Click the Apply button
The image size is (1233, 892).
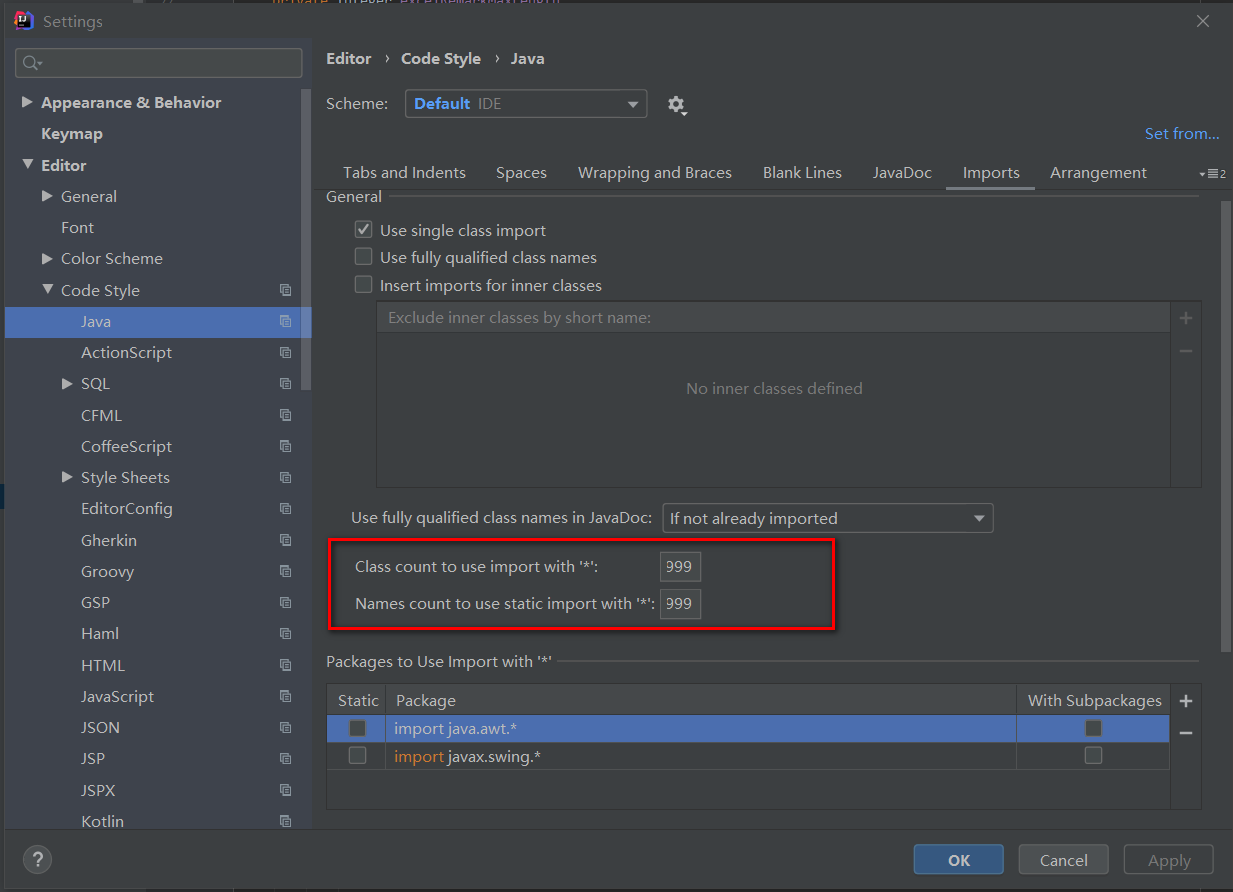(x=1168, y=860)
